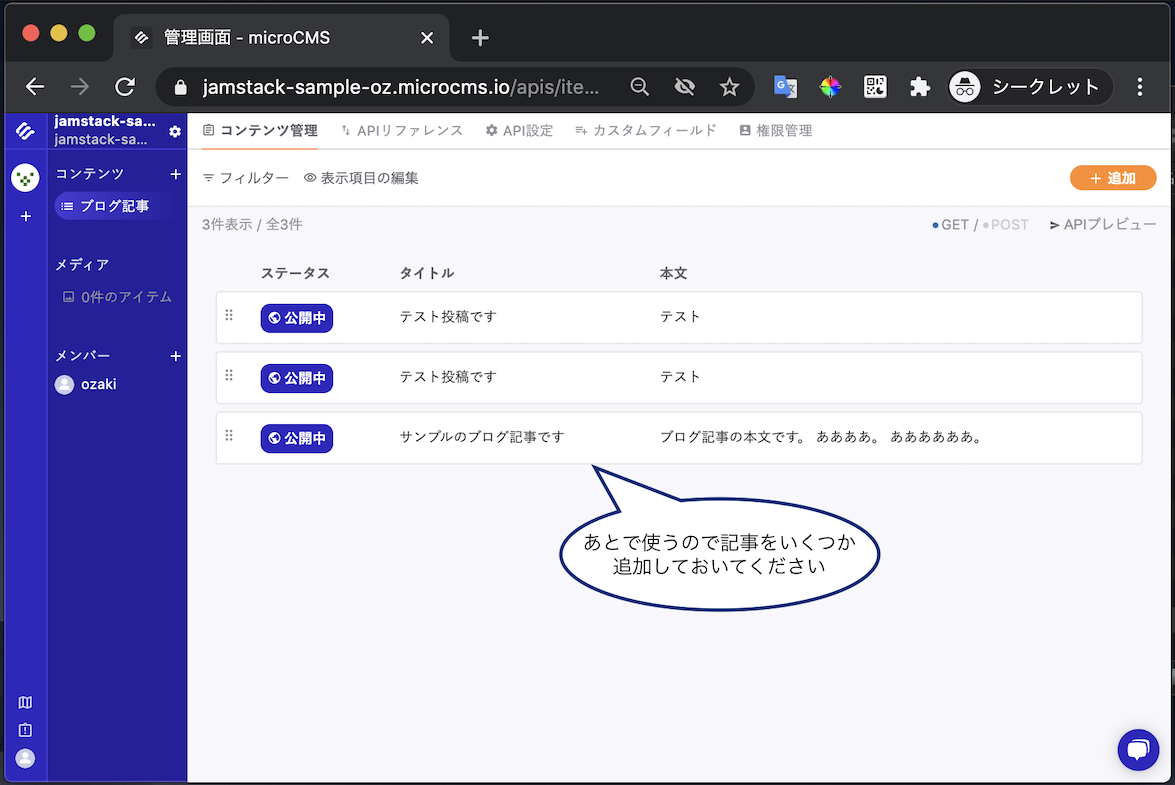Click the browser back arrow
Image resolution: width=1175 pixels, height=785 pixels.
[34, 87]
